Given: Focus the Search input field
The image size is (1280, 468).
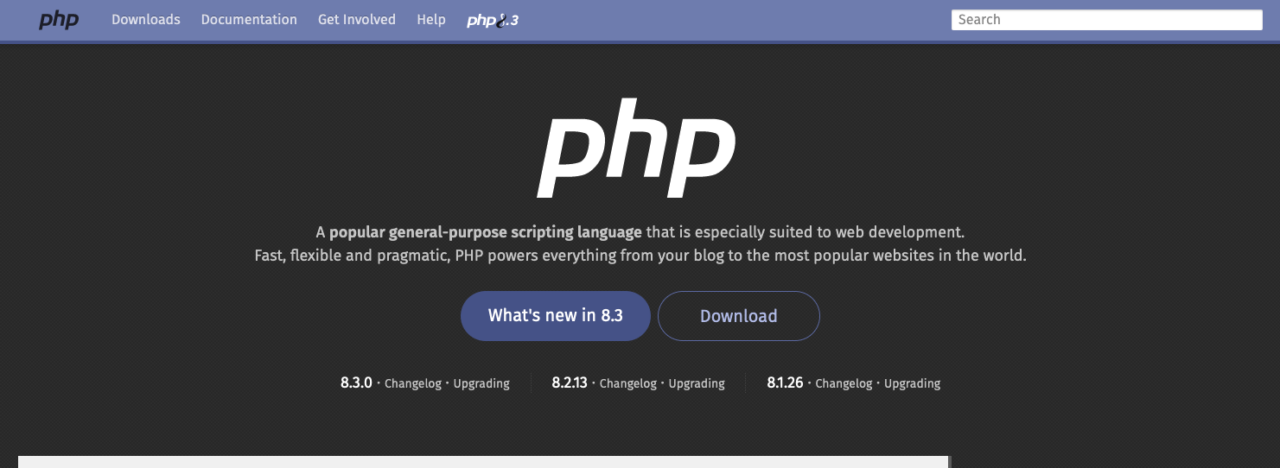Looking at the screenshot, I should (x=1106, y=20).
